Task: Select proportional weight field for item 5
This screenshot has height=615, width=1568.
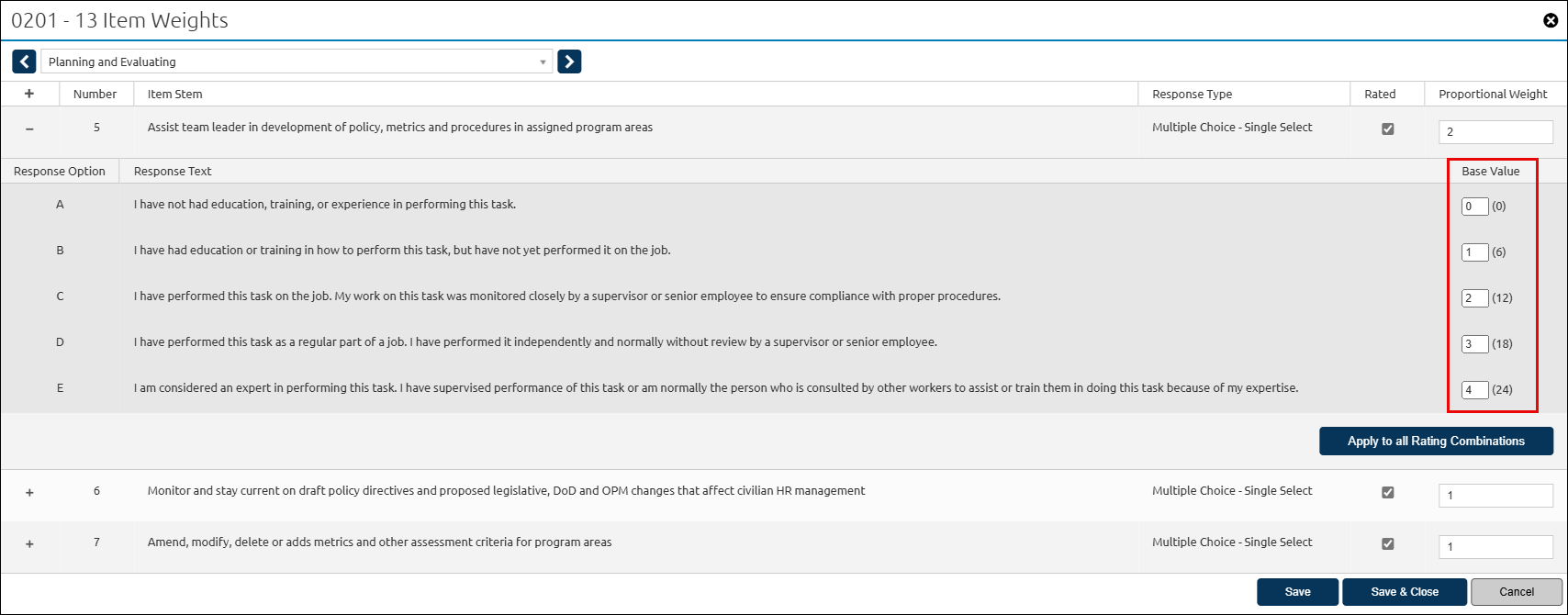Action: (x=1495, y=132)
